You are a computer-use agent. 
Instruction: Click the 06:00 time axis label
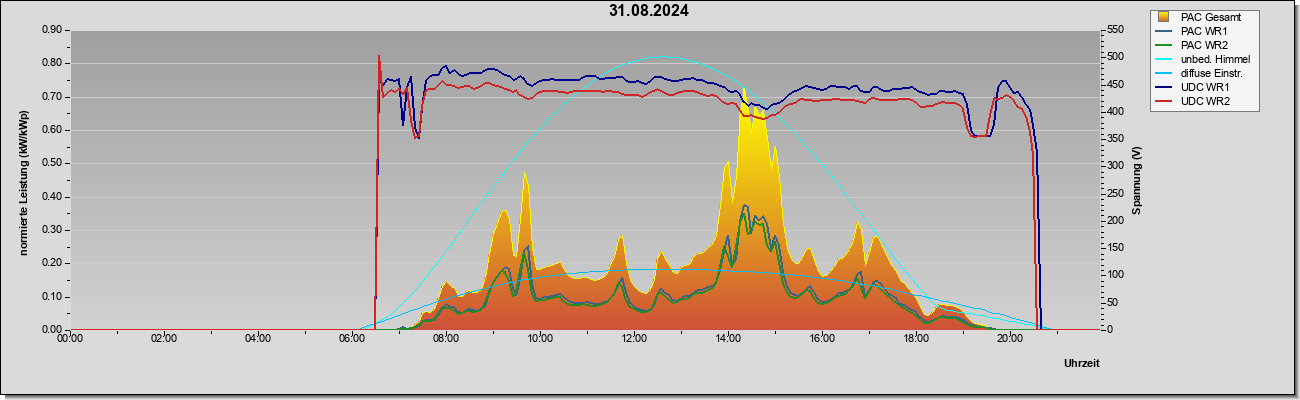[x=352, y=339]
